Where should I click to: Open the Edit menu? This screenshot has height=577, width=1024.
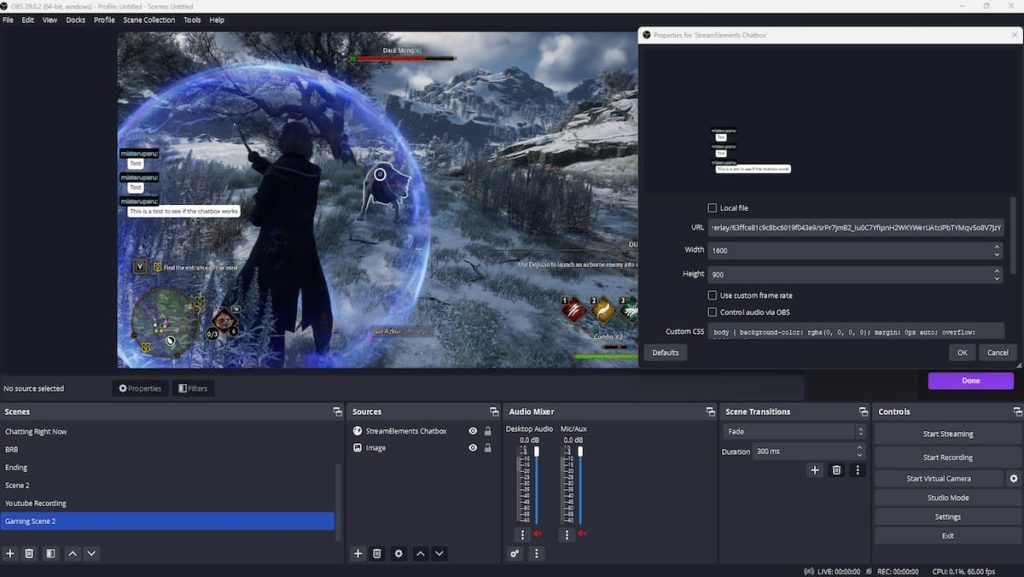(27, 20)
